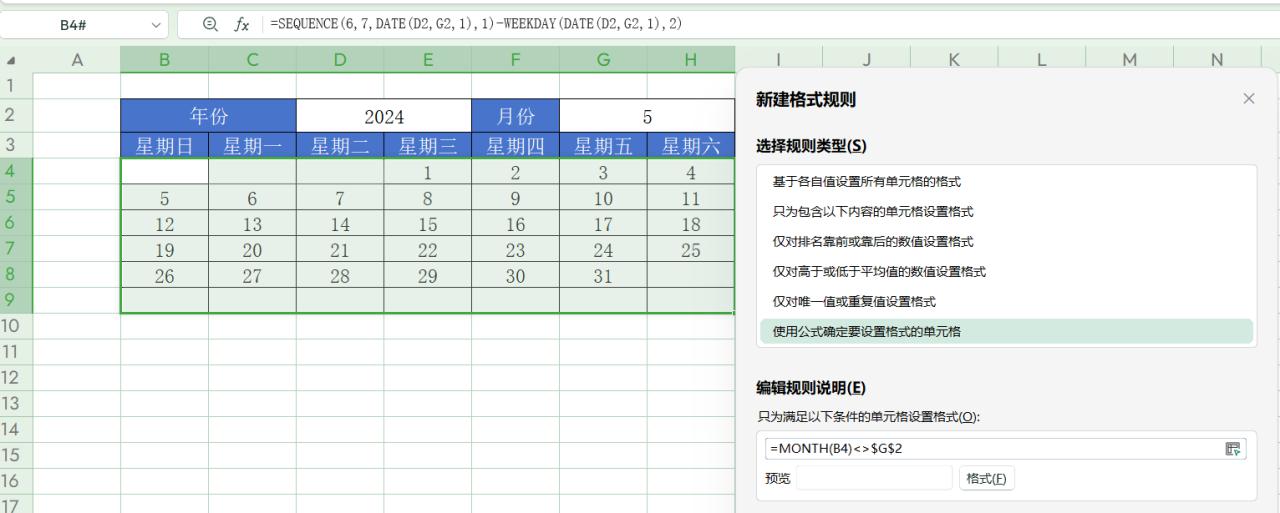Viewport: 1280px width, 513px height.
Task: Select row 17 header
Action: coord(16,505)
